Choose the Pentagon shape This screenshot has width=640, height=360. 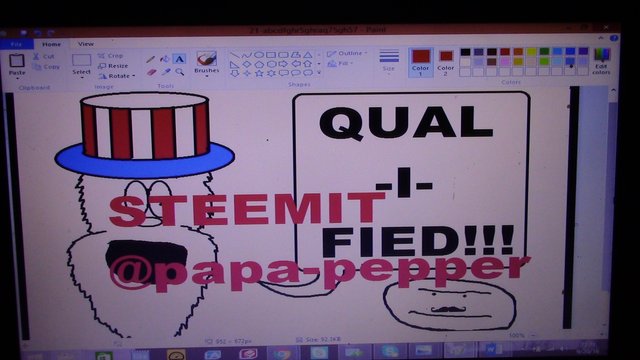(259, 64)
